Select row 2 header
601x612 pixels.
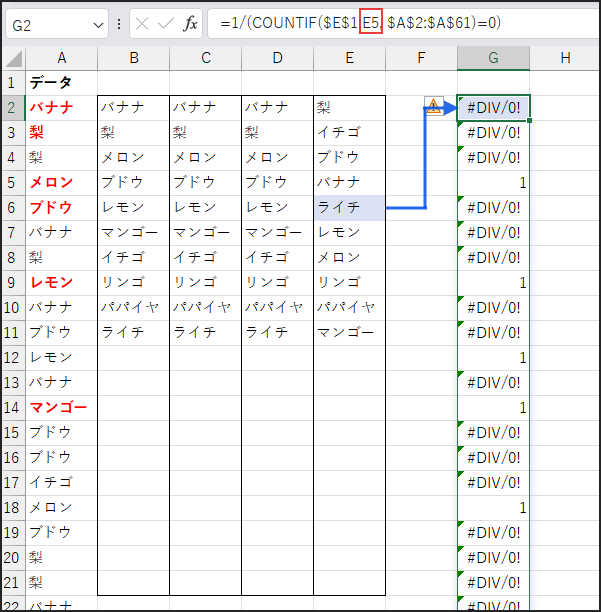[12, 108]
